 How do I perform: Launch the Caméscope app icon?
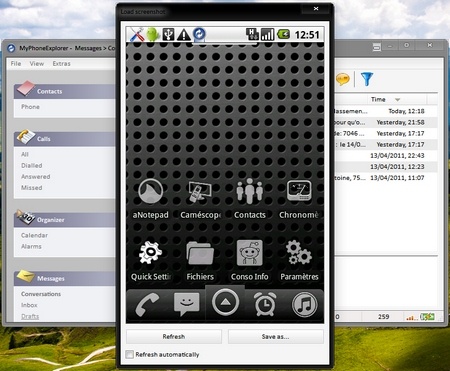tap(200, 192)
